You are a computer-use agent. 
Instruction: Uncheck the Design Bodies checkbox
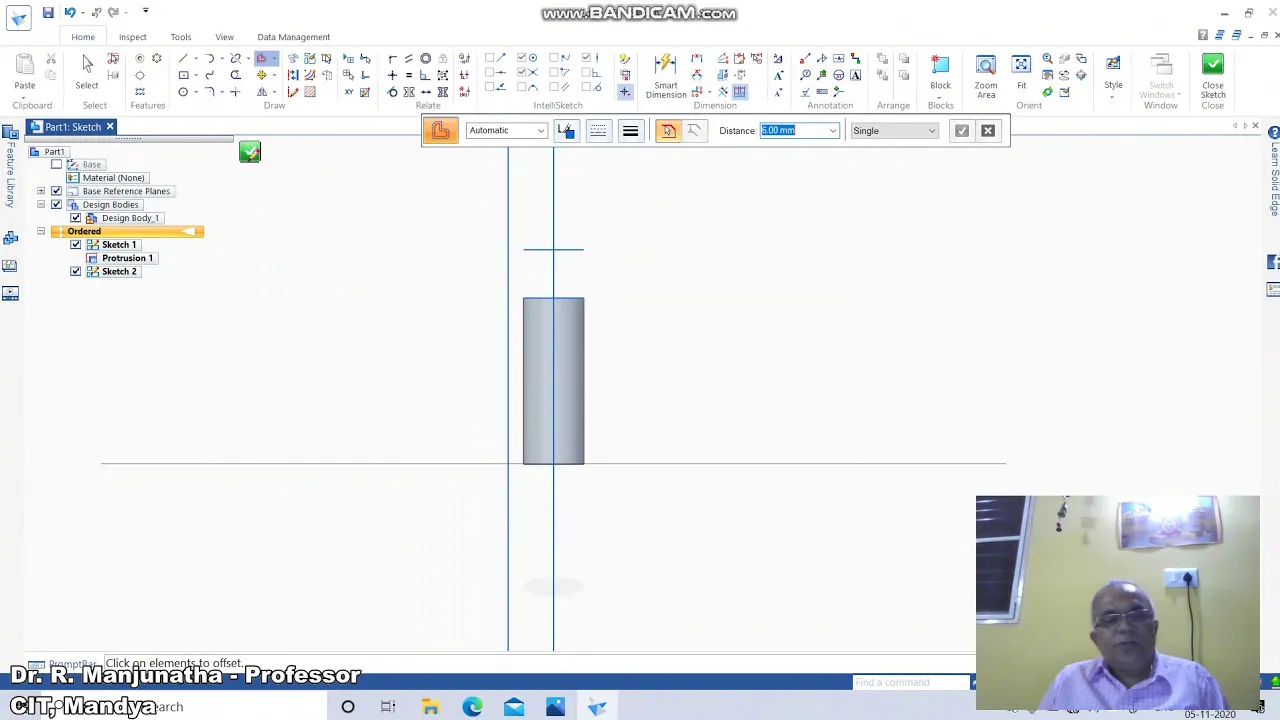56,204
